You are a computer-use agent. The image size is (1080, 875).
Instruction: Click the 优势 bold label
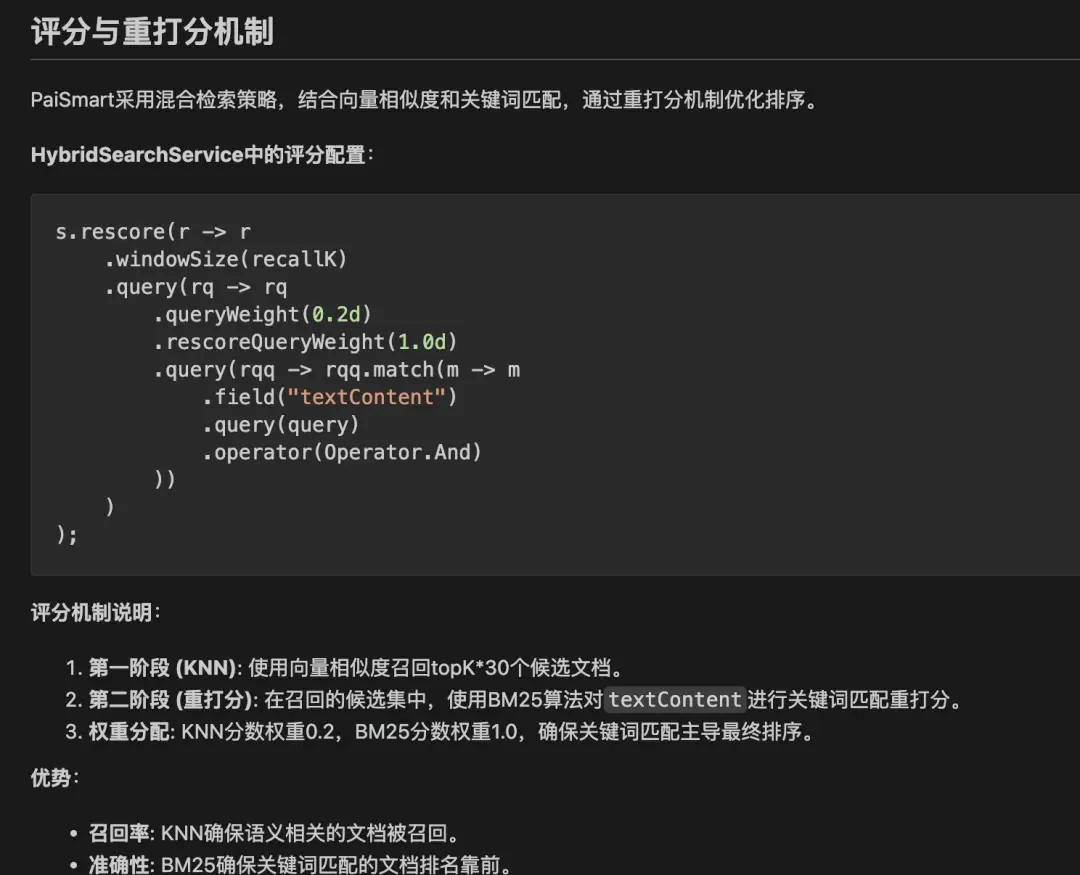pyautogui.click(x=54, y=778)
